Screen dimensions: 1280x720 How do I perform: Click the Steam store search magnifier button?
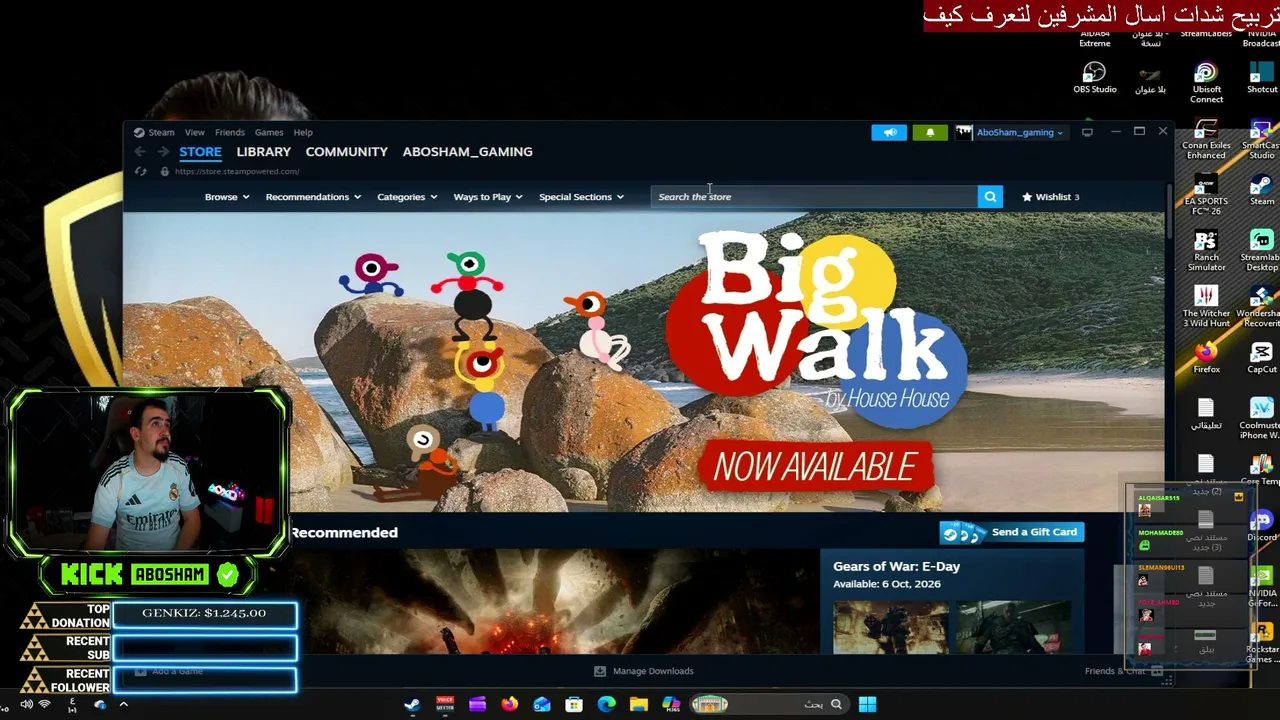(x=990, y=197)
